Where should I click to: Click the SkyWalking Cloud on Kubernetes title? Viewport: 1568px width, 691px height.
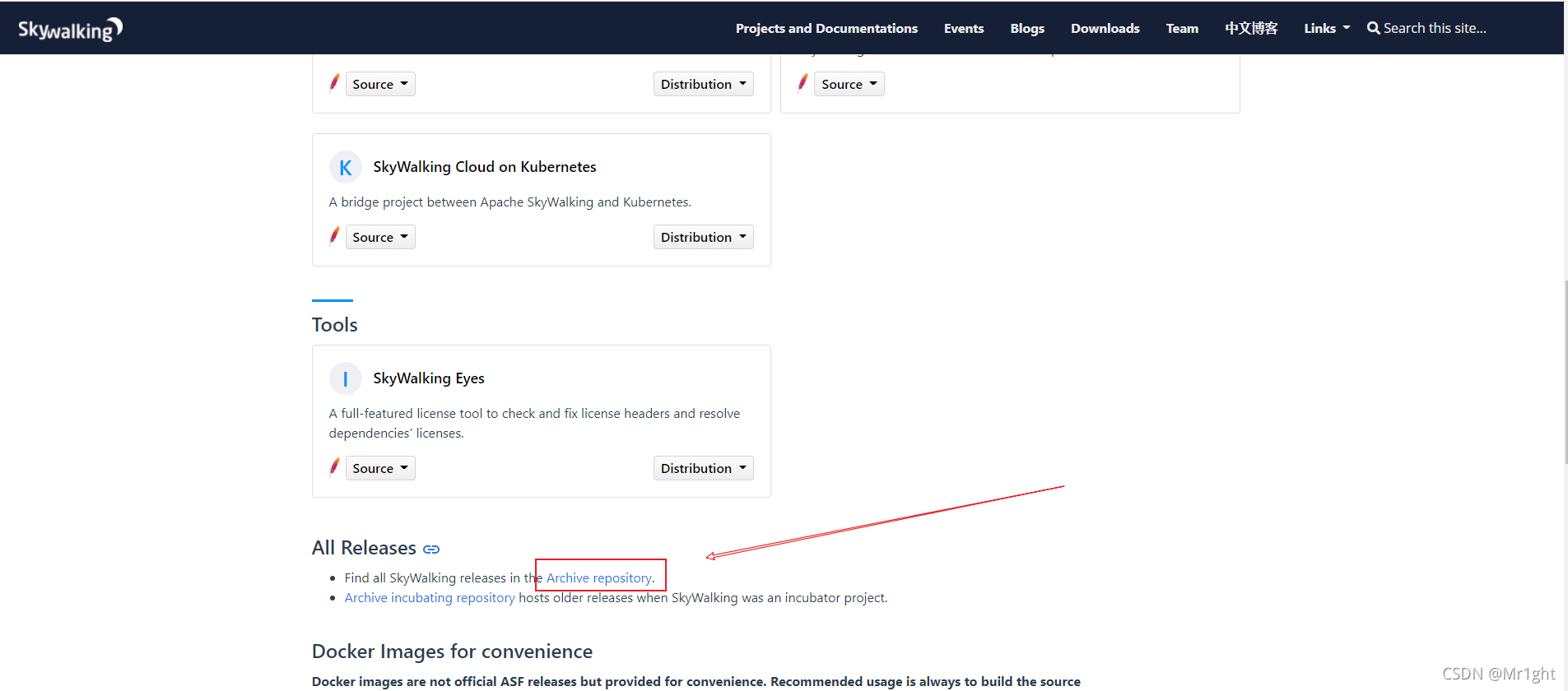tap(485, 167)
